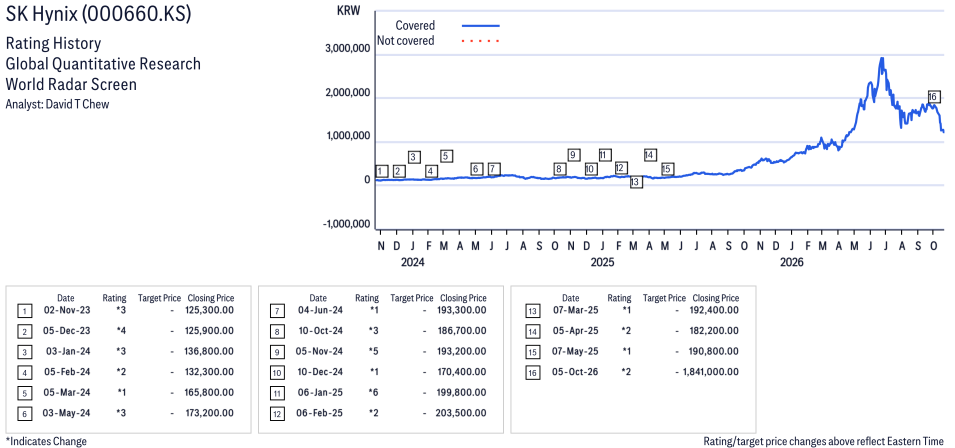Viewport: 955px width, 448px height.
Task: Click the closing price 125,900.00
Action: [209, 332]
